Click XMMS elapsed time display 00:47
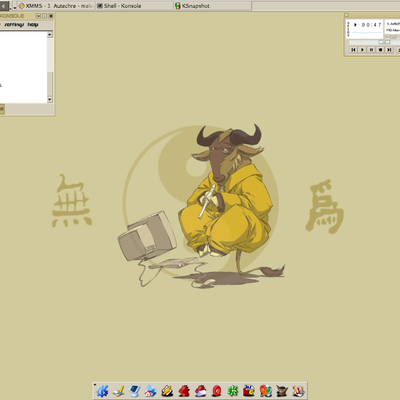The image size is (400, 400). pos(371,25)
